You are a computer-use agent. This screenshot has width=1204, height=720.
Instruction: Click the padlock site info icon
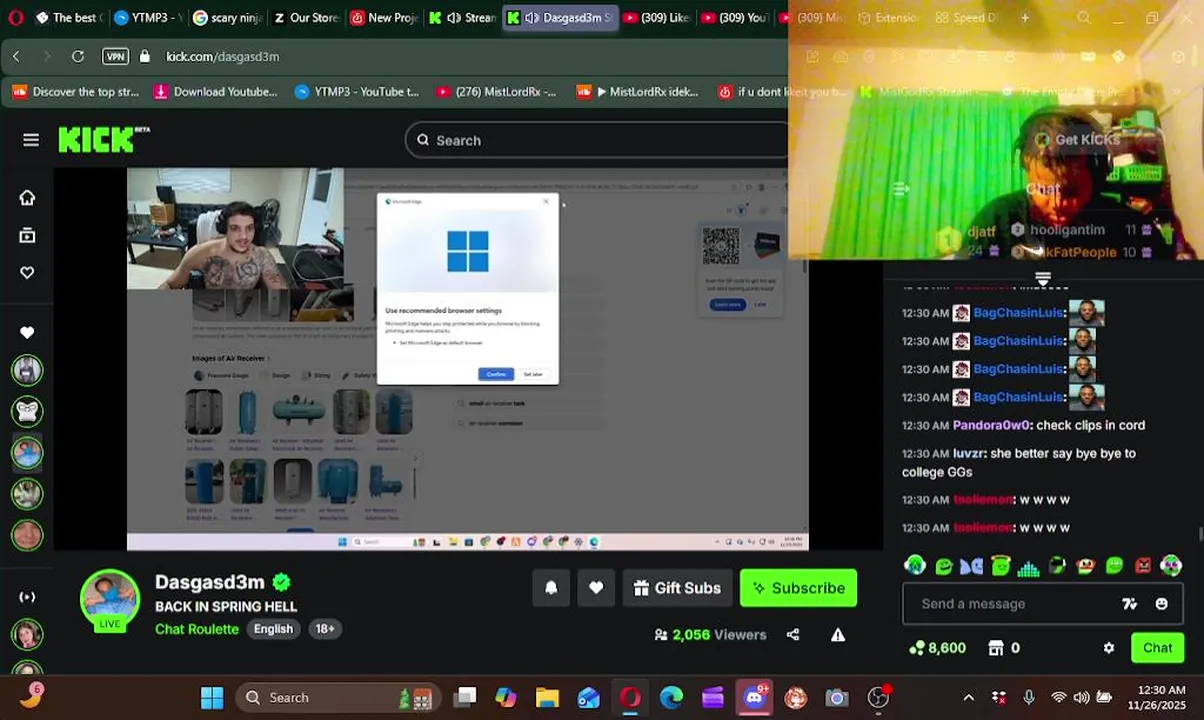(x=145, y=56)
